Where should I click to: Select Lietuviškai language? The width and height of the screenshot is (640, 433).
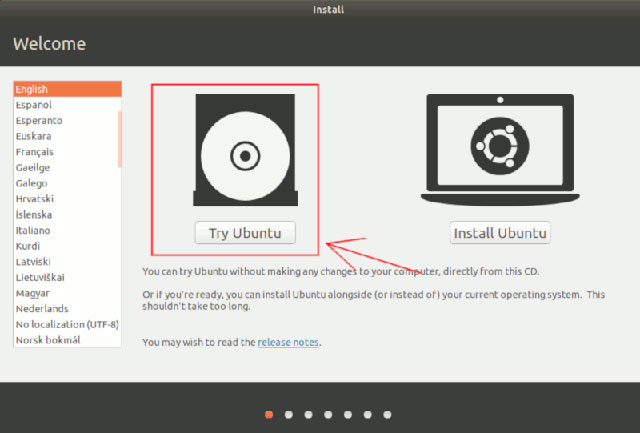[68, 278]
